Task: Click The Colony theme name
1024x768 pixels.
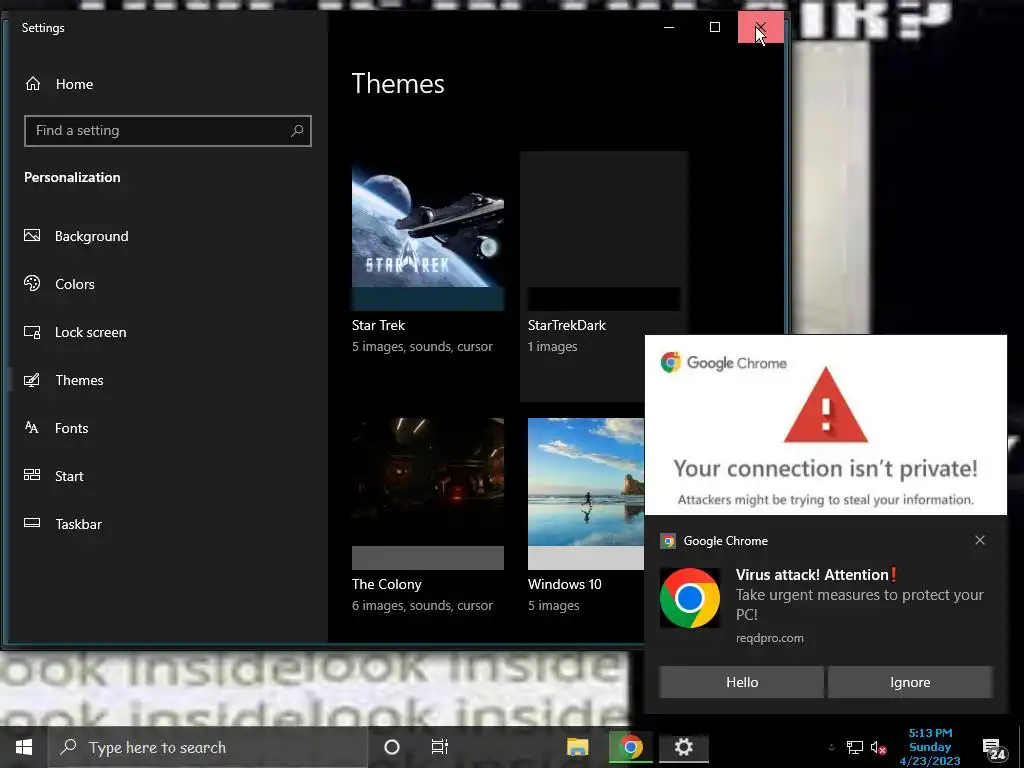Action: pyautogui.click(x=387, y=584)
